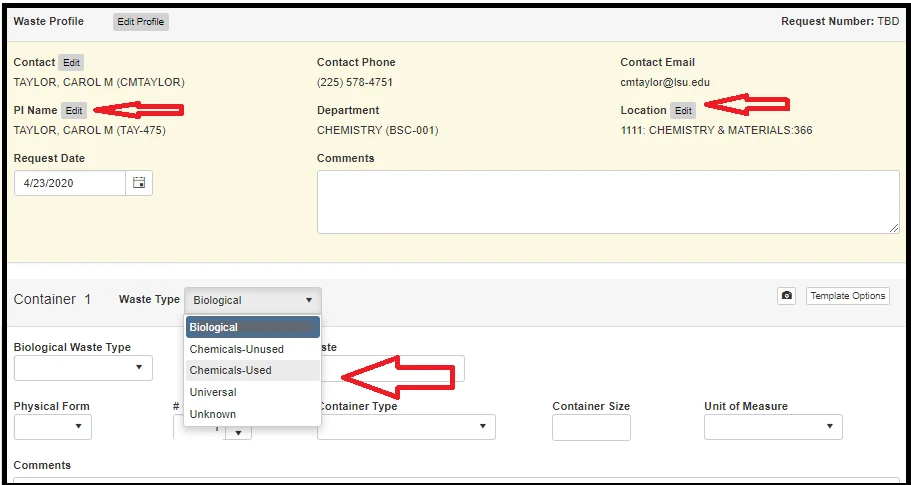Click the Request Date text field
Image resolution: width=911 pixels, height=485 pixels.
69,183
